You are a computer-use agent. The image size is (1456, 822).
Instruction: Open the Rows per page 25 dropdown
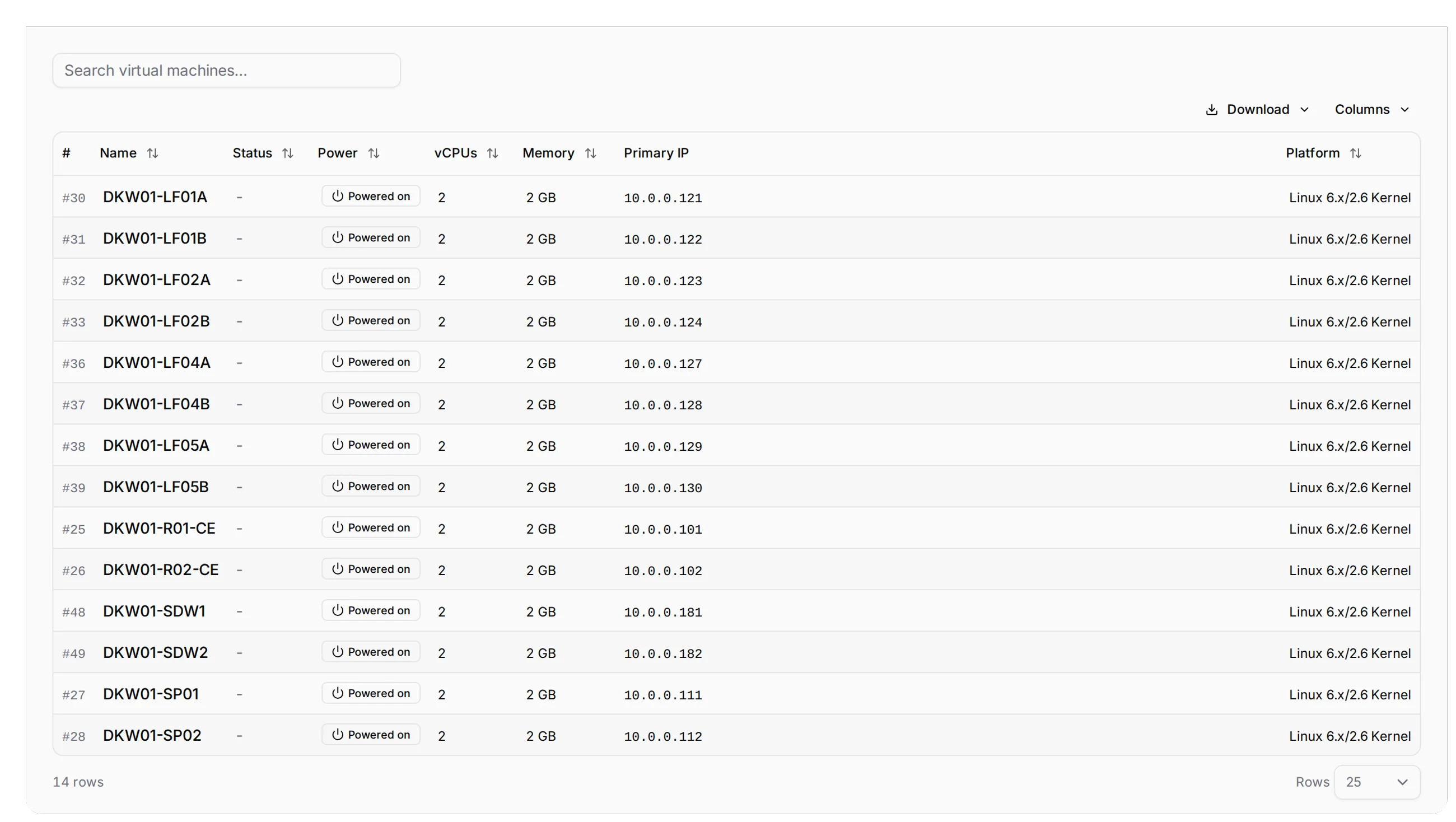point(1377,782)
